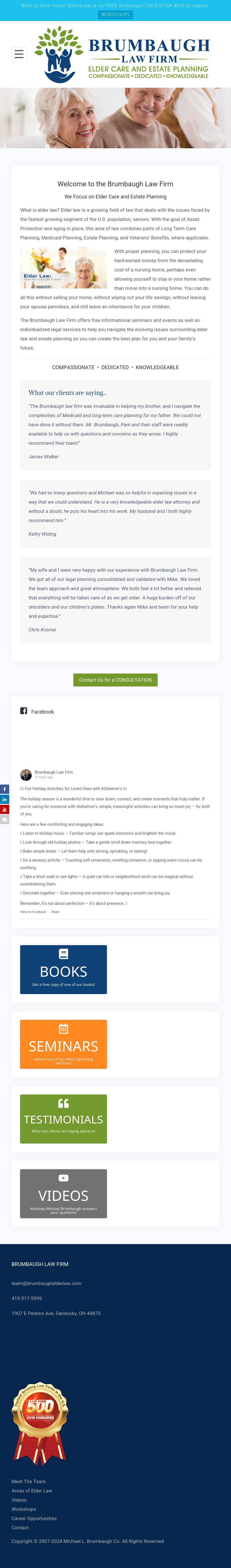Click Contact Us for a CONSULTATION button
231x1568 pixels.
[x=115, y=680]
